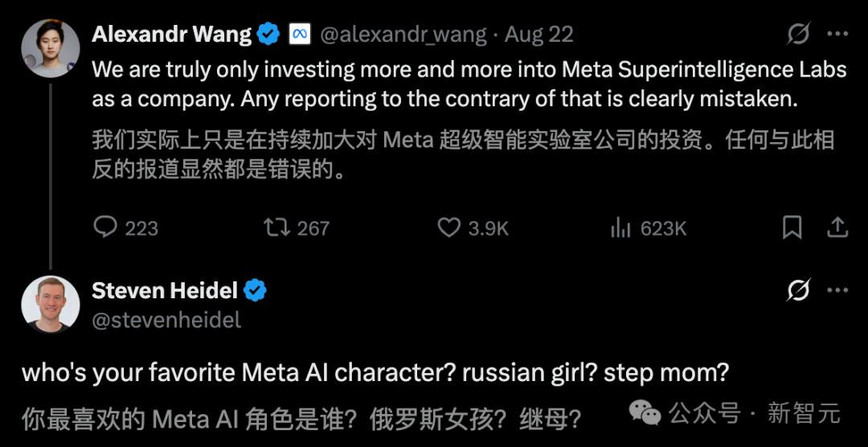868x447 pixels.
Task: Open Steven Heidel's profile picture
Action: tap(50, 304)
